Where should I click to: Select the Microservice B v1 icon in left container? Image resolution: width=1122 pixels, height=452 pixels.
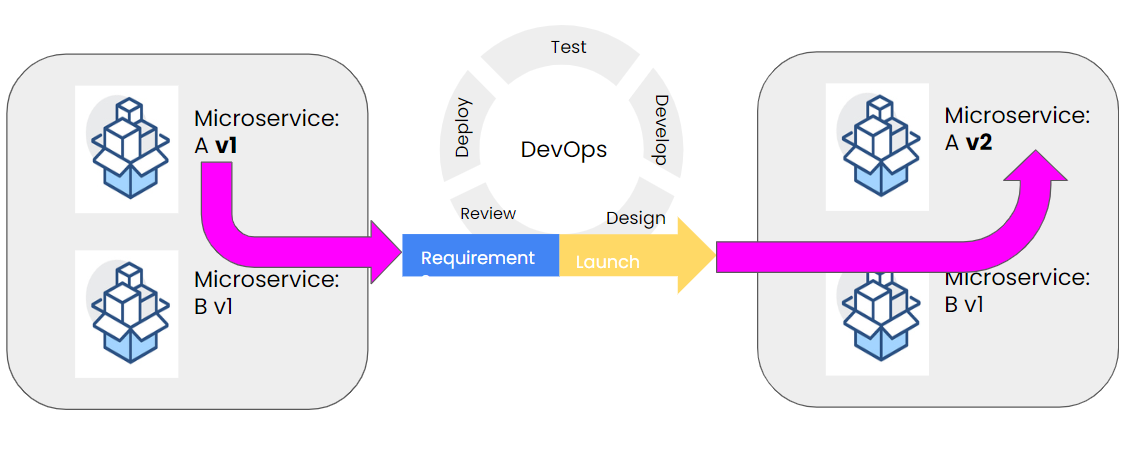pos(126,314)
